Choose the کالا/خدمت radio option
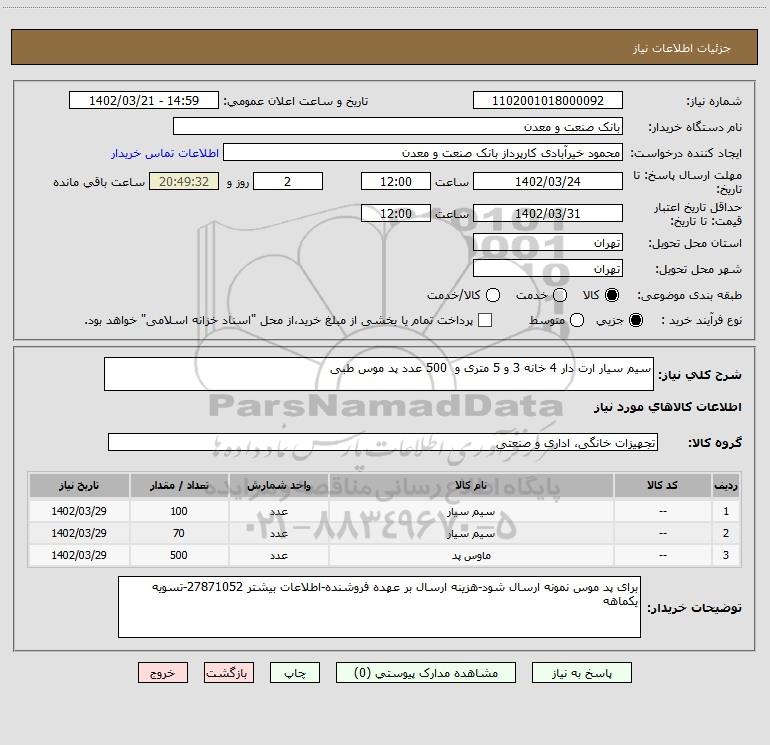 tap(493, 295)
